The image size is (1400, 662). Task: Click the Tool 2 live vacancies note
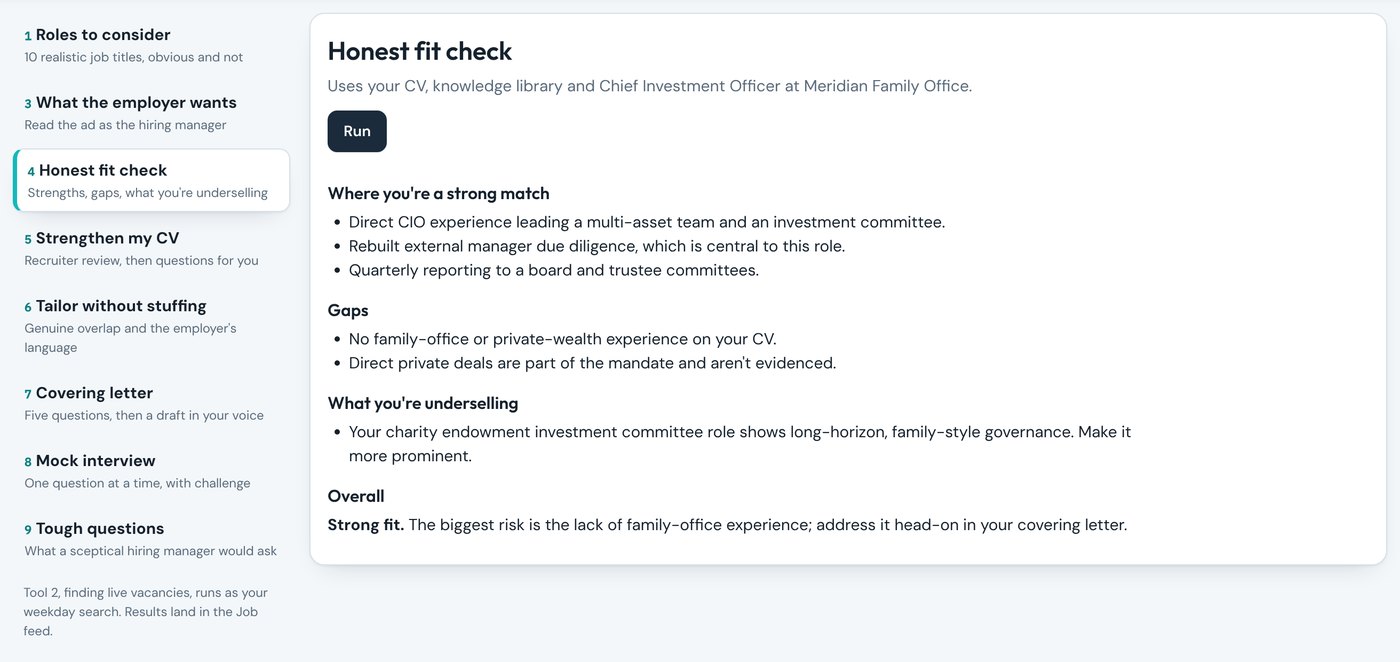tap(147, 611)
